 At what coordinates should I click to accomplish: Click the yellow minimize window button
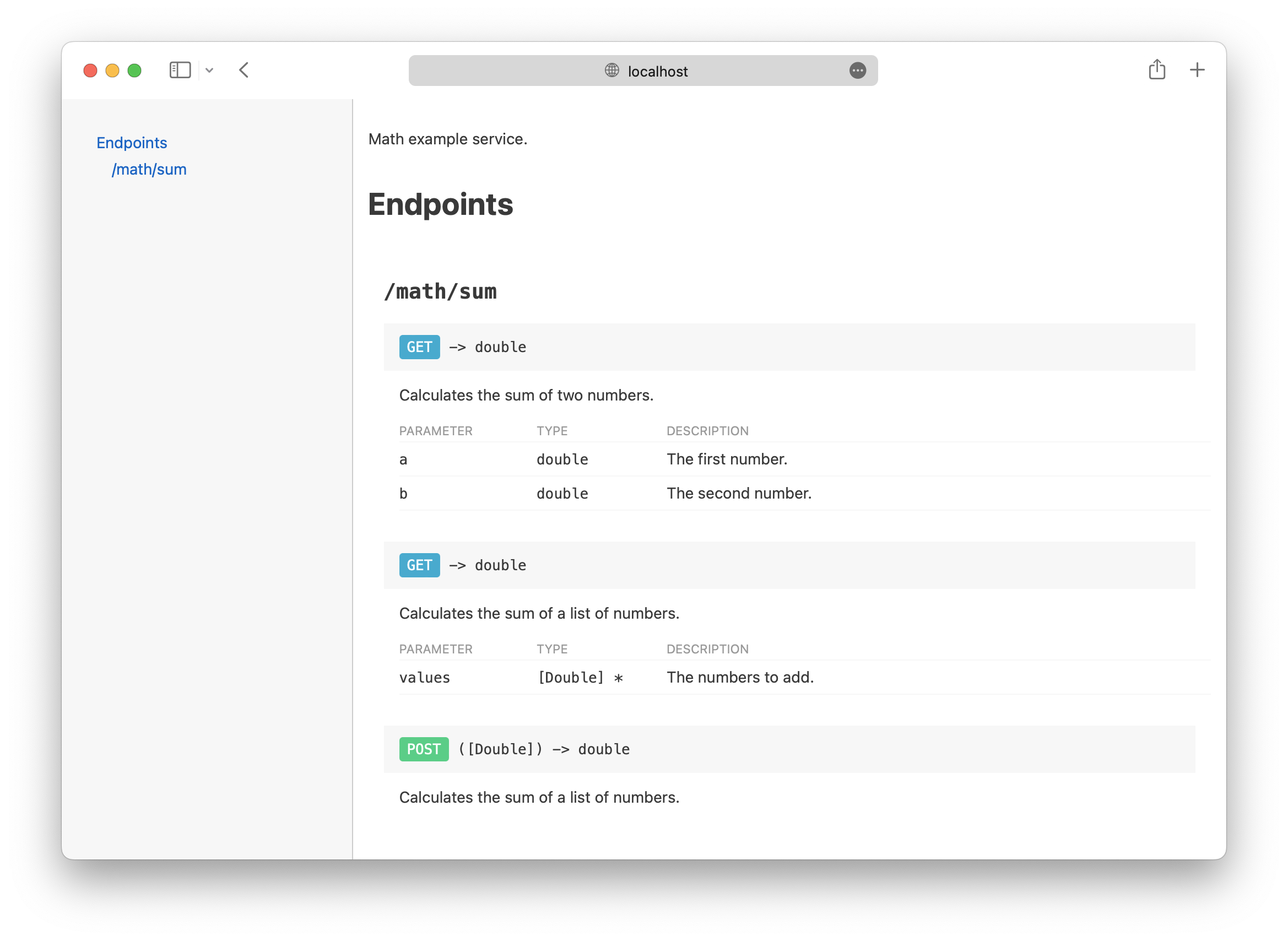pyautogui.click(x=112, y=71)
